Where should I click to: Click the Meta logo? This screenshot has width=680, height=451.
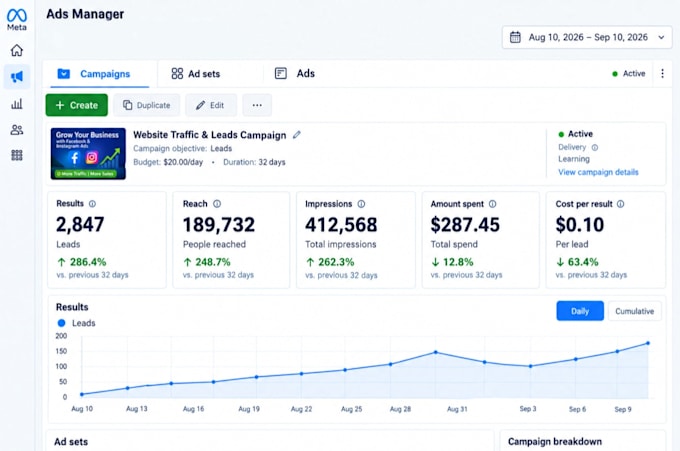pyautogui.click(x=17, y=20)
